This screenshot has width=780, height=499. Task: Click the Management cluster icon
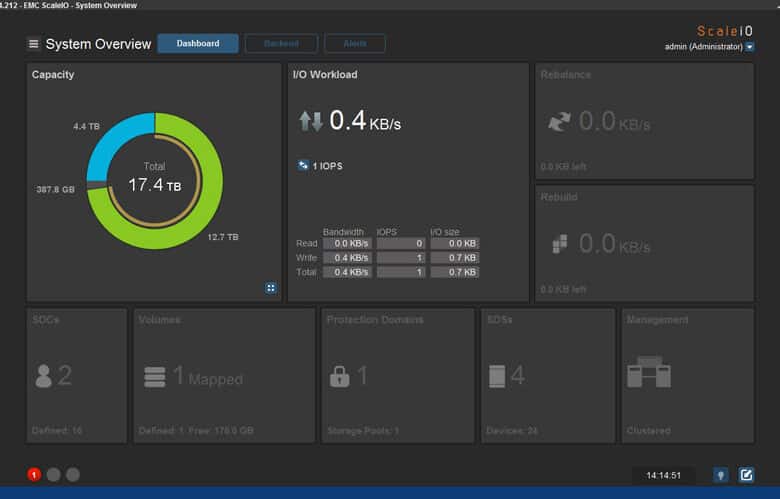(x=649, y=372)
